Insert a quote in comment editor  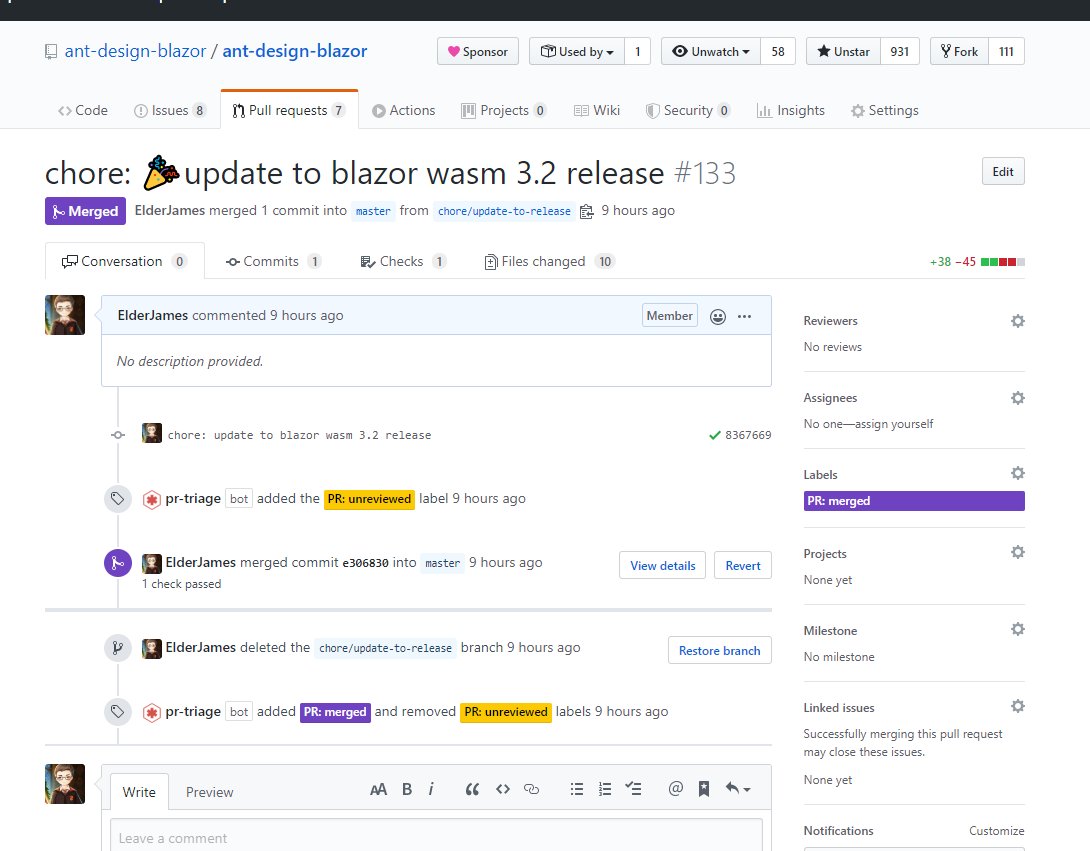(472, 789)
